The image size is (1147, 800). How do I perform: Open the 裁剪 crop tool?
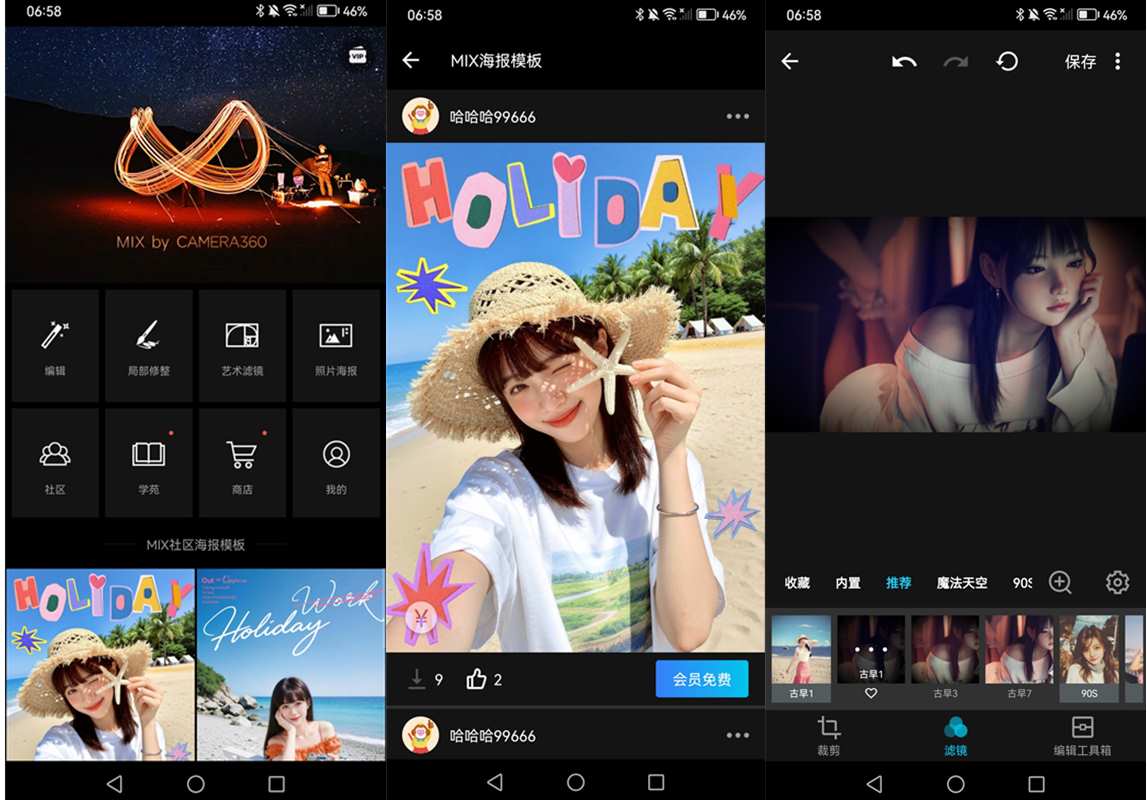829,735
